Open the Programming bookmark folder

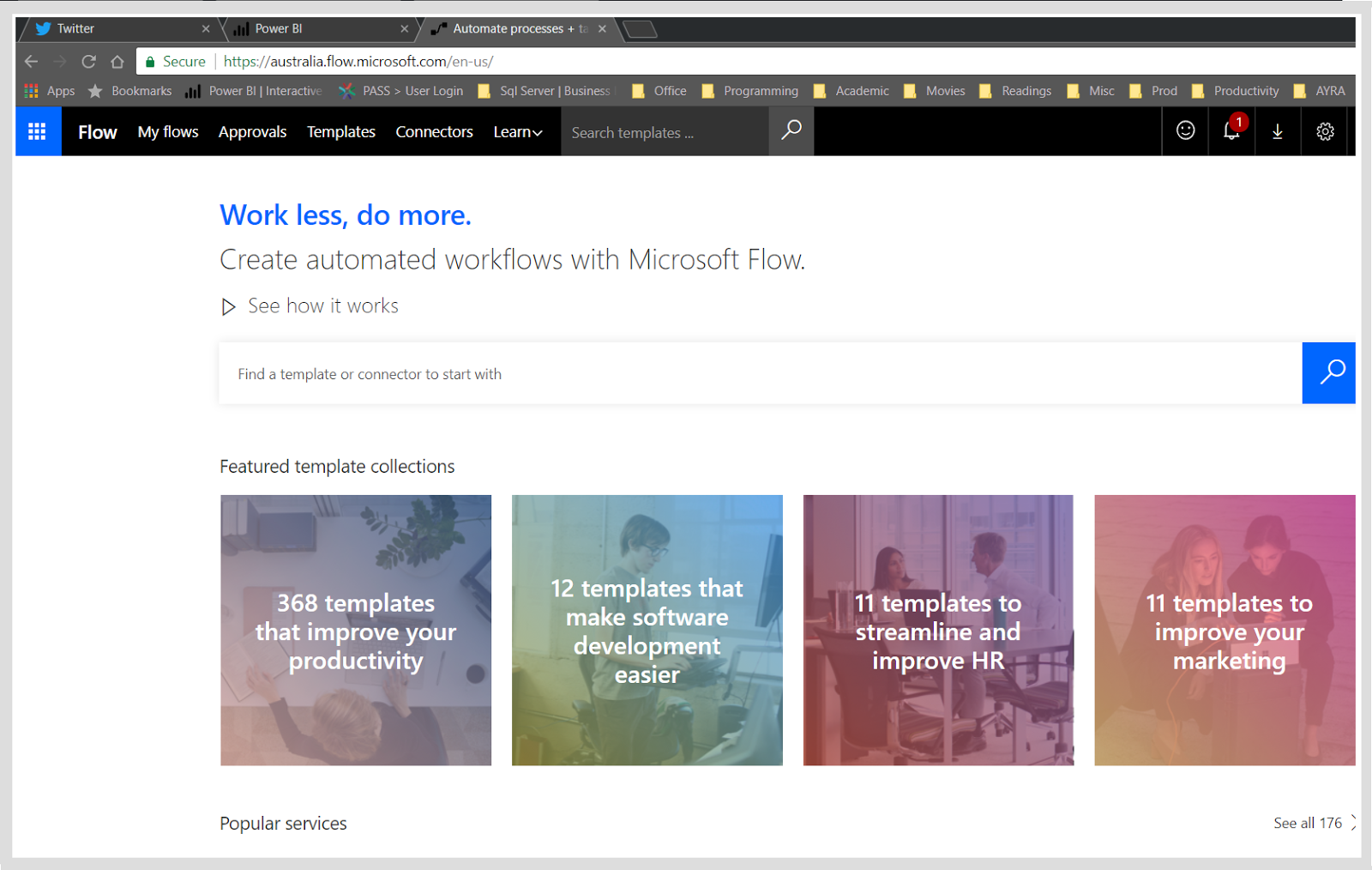[x=750, y=91]
